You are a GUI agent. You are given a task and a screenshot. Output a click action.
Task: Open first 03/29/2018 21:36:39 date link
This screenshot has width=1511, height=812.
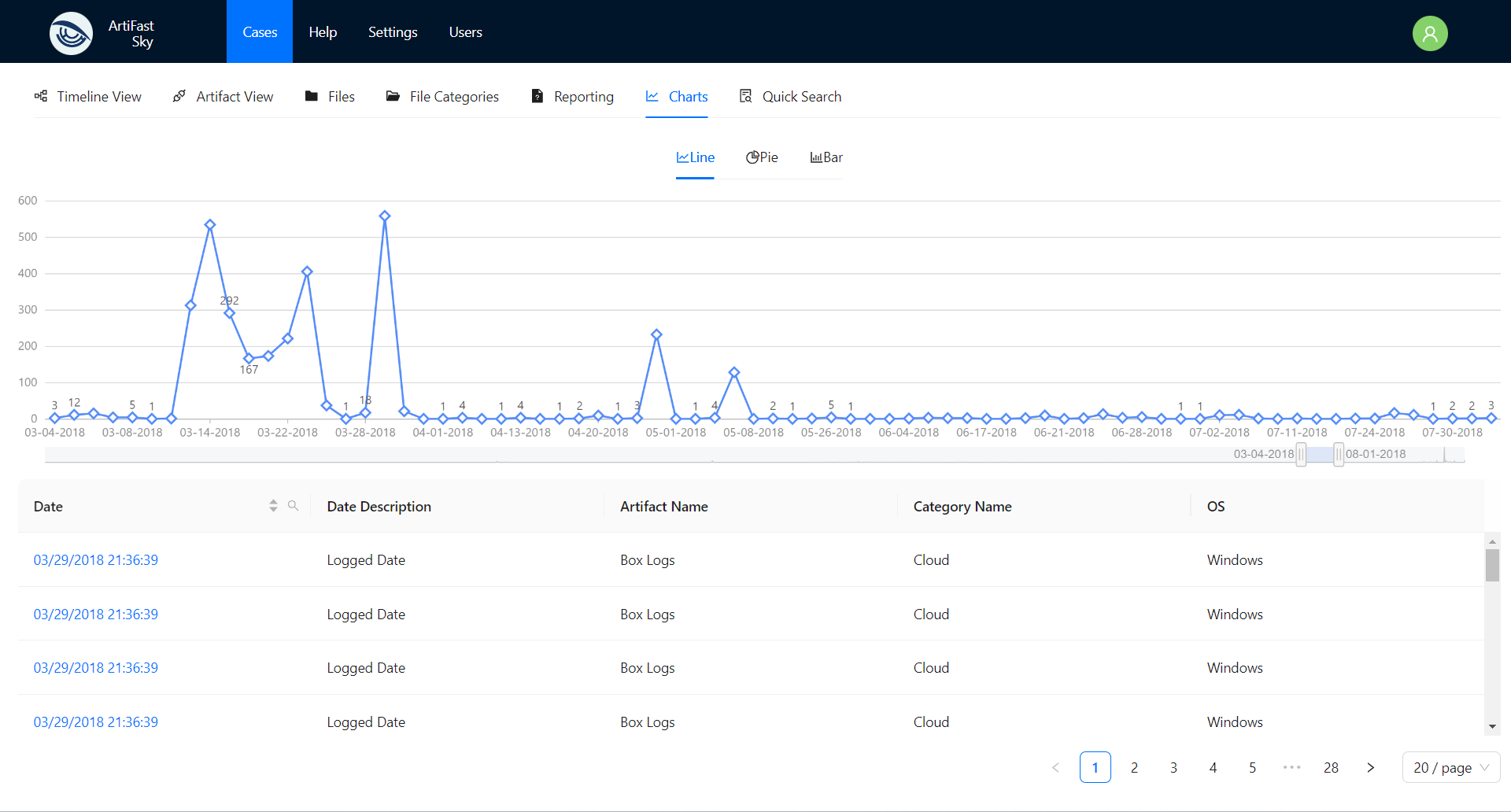coord(95,560)
